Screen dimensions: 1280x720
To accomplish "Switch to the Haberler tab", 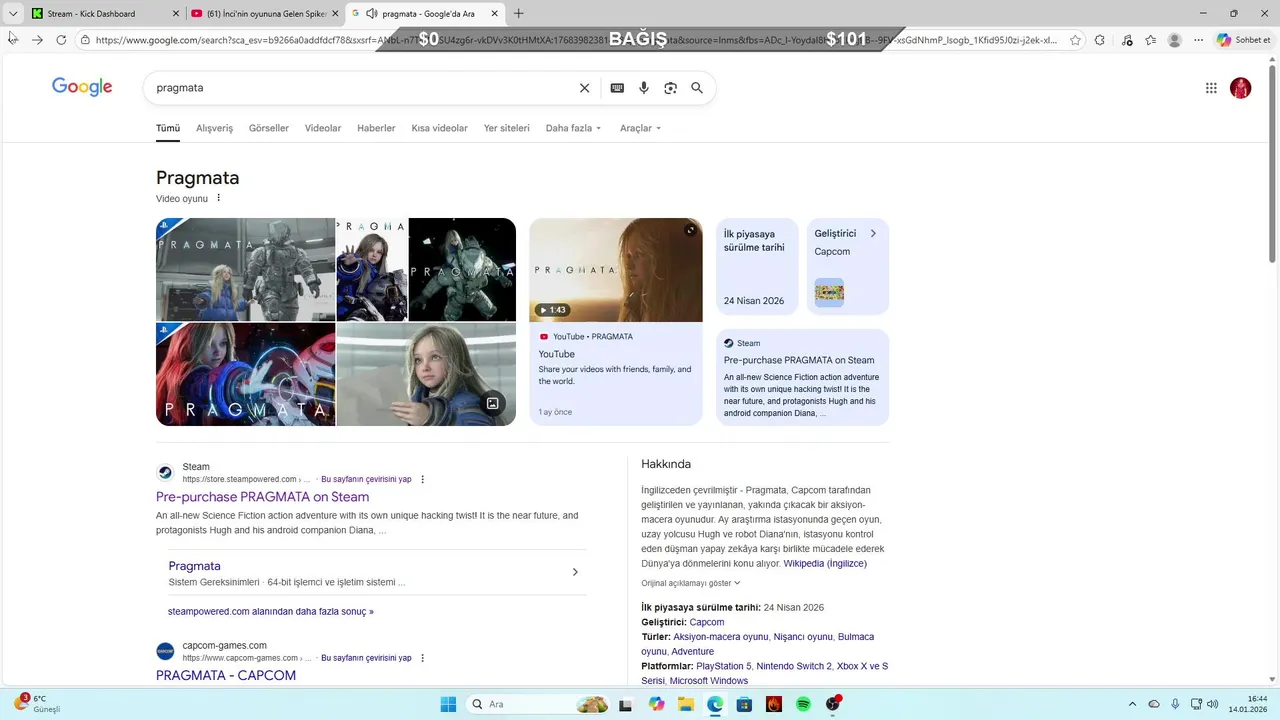I will click(x=376, y=128).
